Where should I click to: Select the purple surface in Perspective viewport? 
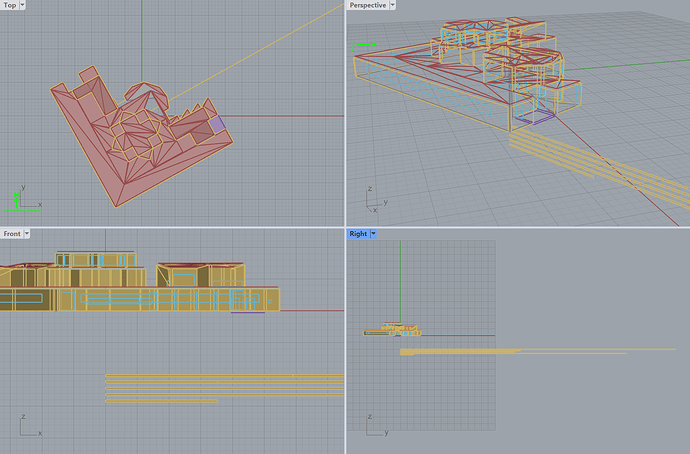click(x=538, y=117)
